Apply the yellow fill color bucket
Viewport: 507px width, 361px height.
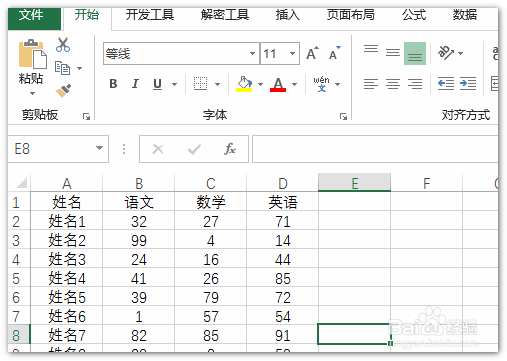tap(244, 84)
